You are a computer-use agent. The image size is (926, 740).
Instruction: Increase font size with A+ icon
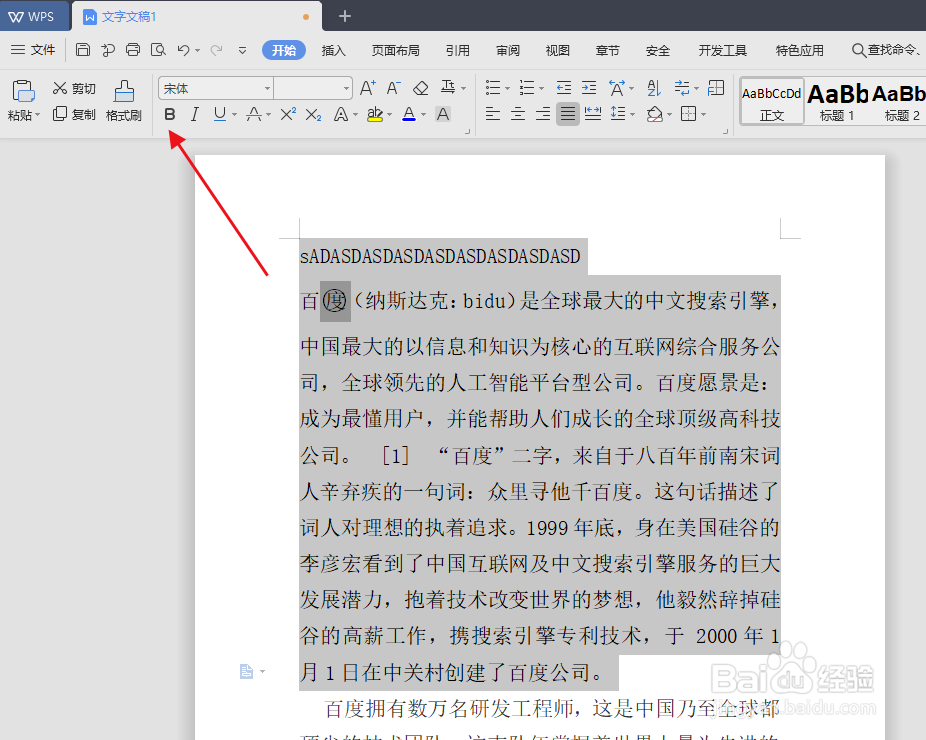tap(367, 88)
